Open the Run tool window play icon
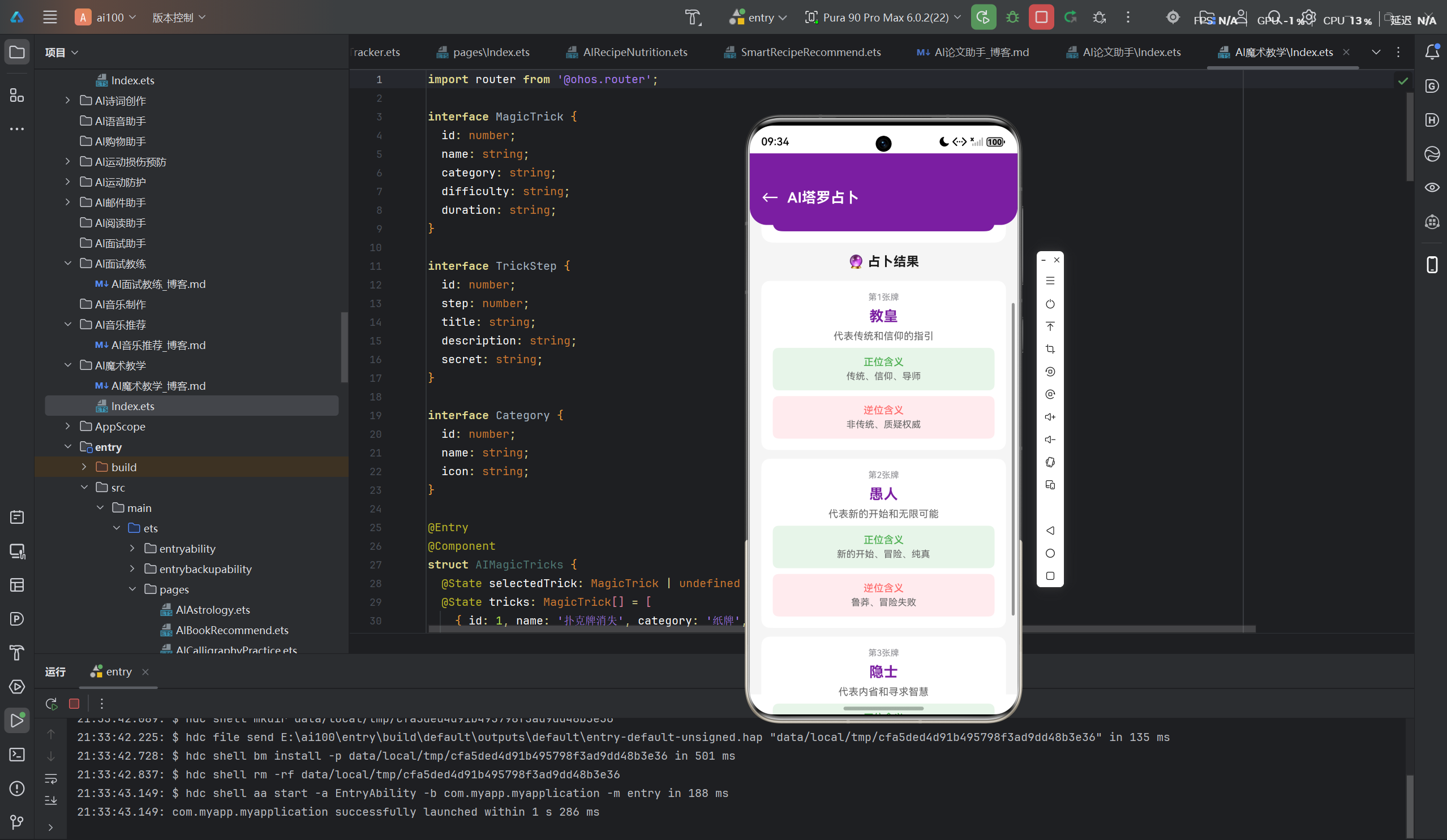 pos(17,720)
